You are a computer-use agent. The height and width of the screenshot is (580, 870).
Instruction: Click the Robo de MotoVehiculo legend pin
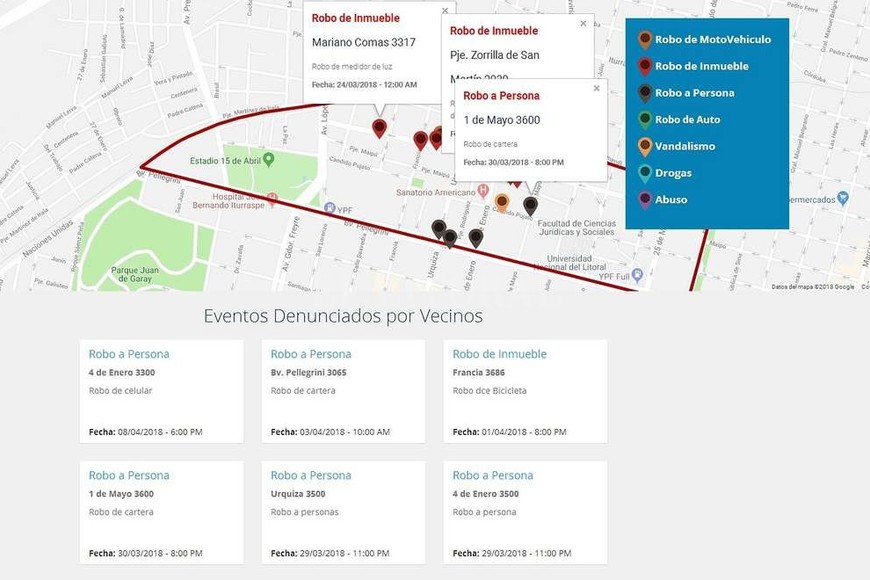tap(645, 40)
